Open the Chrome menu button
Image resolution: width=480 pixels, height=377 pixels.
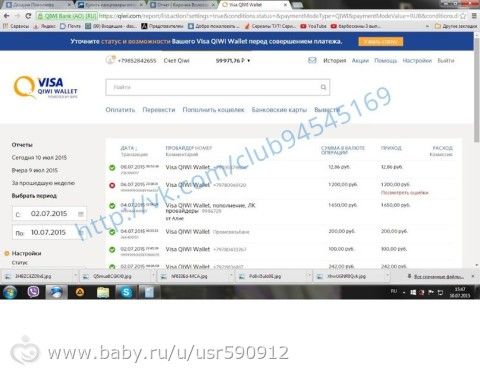click(x=474, y=16)
